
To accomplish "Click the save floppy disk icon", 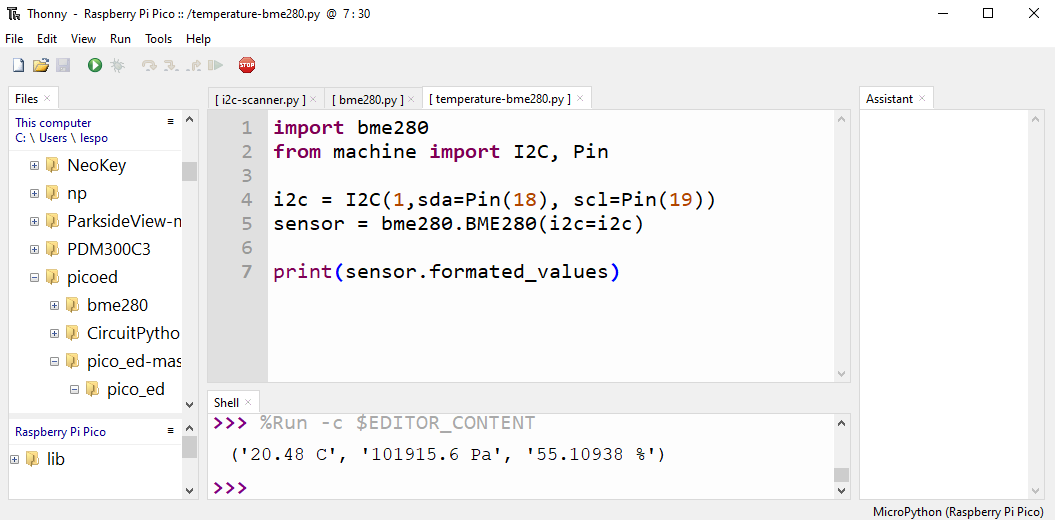I will (63, 65).
